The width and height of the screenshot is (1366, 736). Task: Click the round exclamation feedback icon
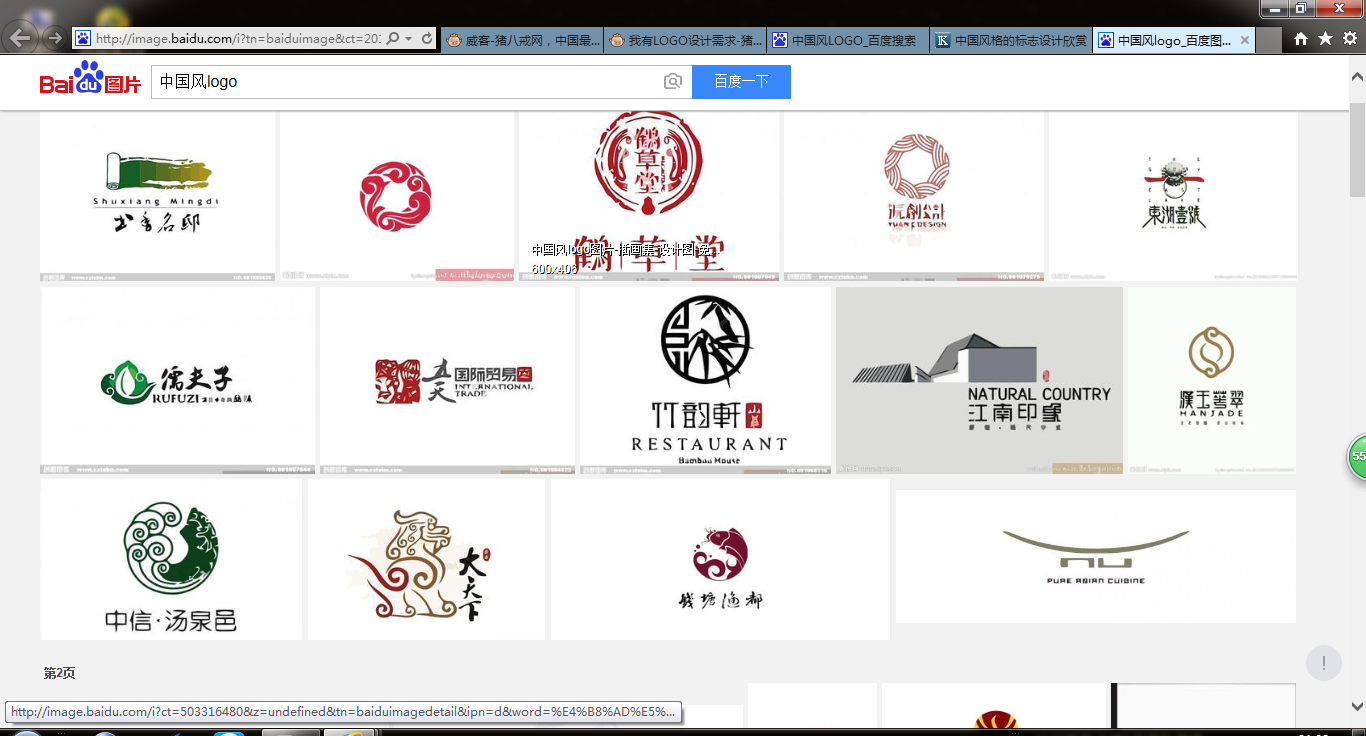(x=1324, y=663)
